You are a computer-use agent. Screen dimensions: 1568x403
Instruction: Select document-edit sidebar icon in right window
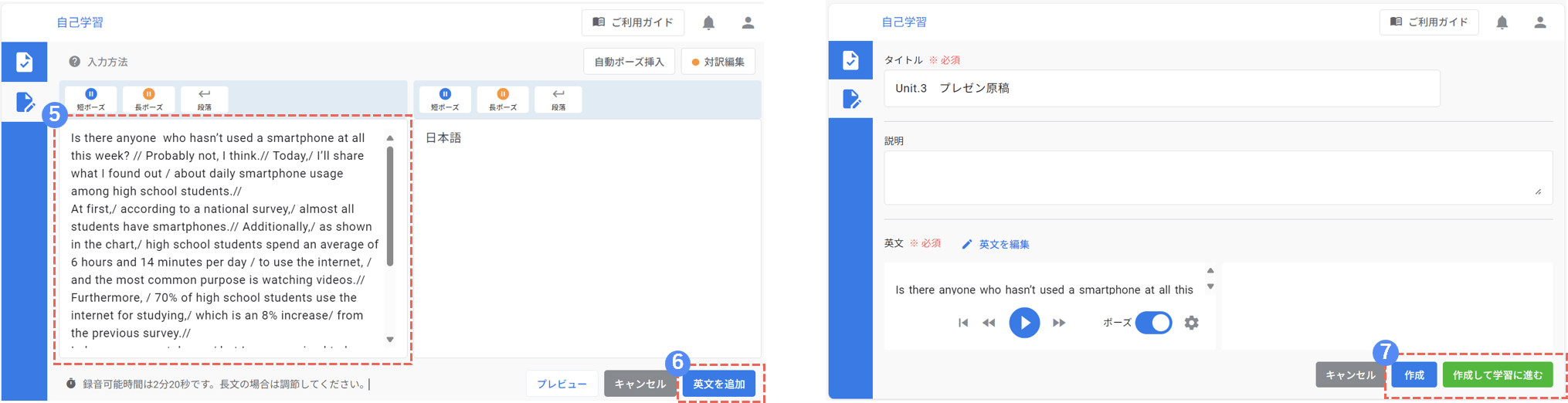point(850,99)
